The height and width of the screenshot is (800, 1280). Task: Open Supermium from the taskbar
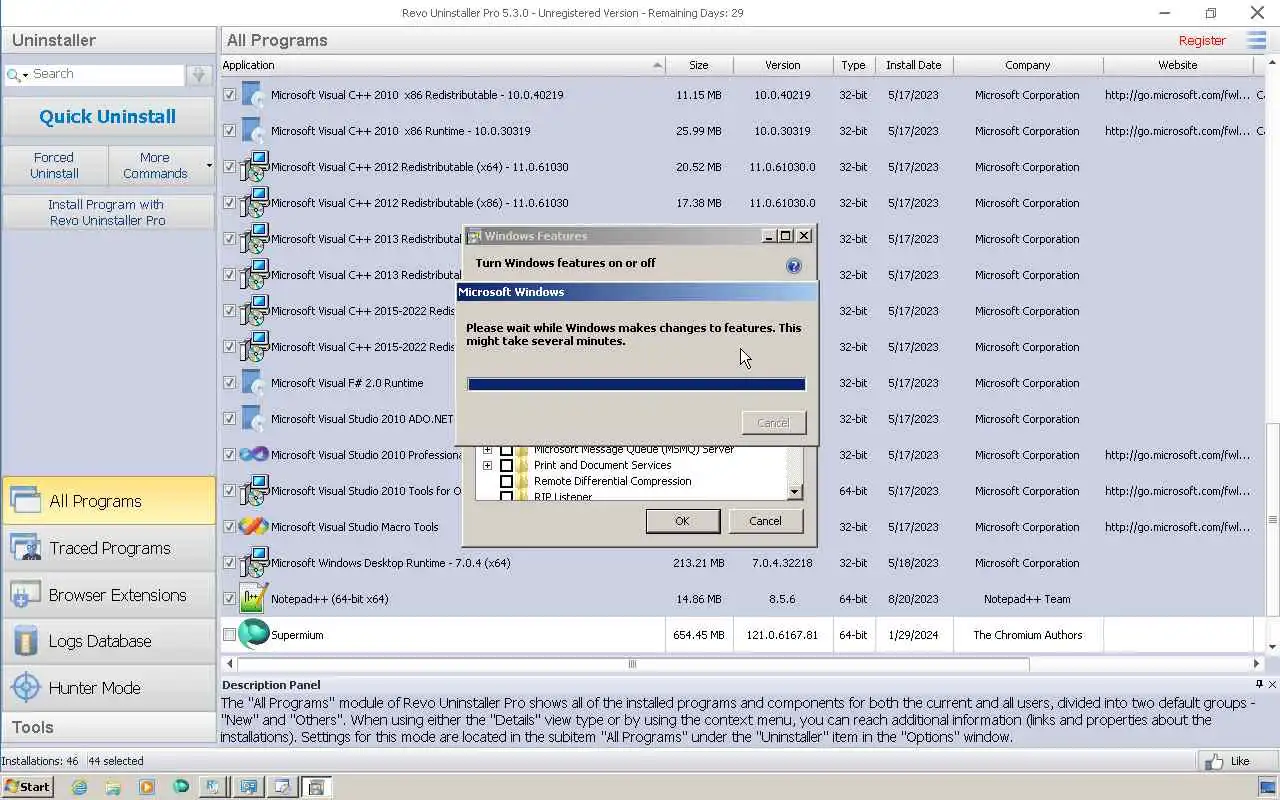(x=180, y=787)
